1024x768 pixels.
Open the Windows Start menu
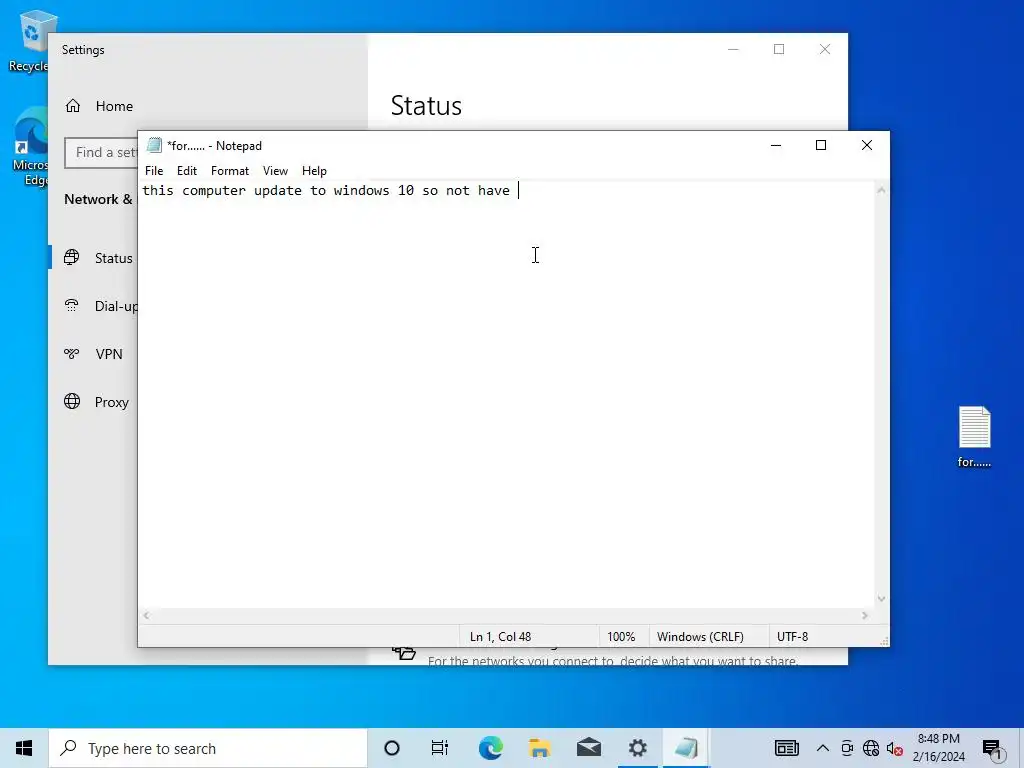24,748
